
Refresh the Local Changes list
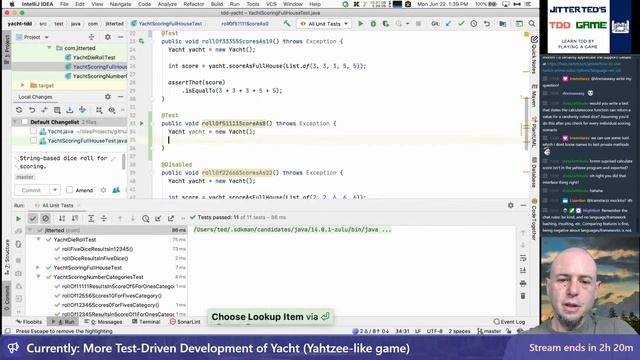pyautogui.click(x=19, y=110)
